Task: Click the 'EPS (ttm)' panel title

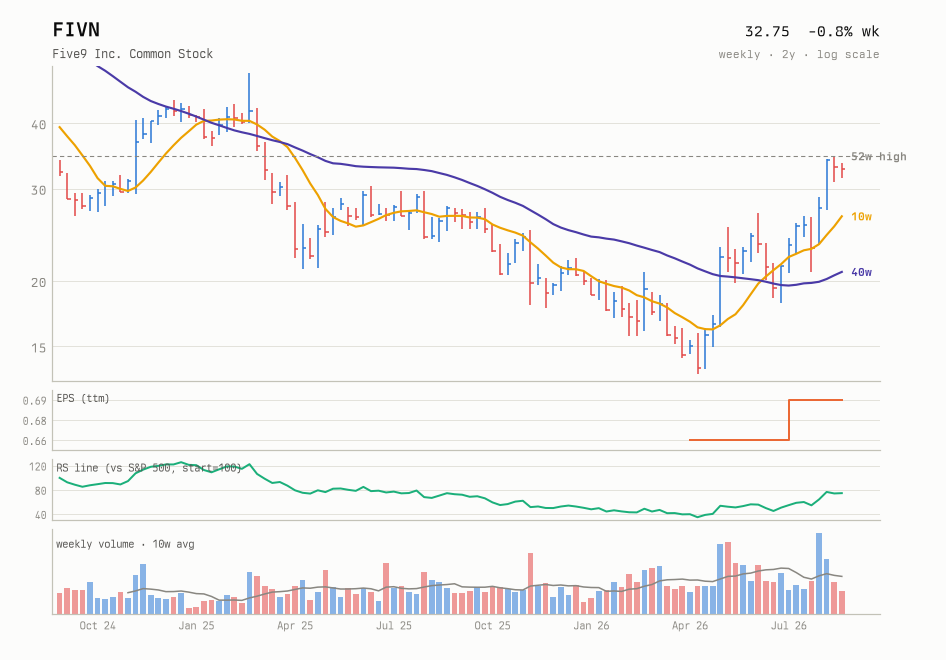Action: point(83,398)
